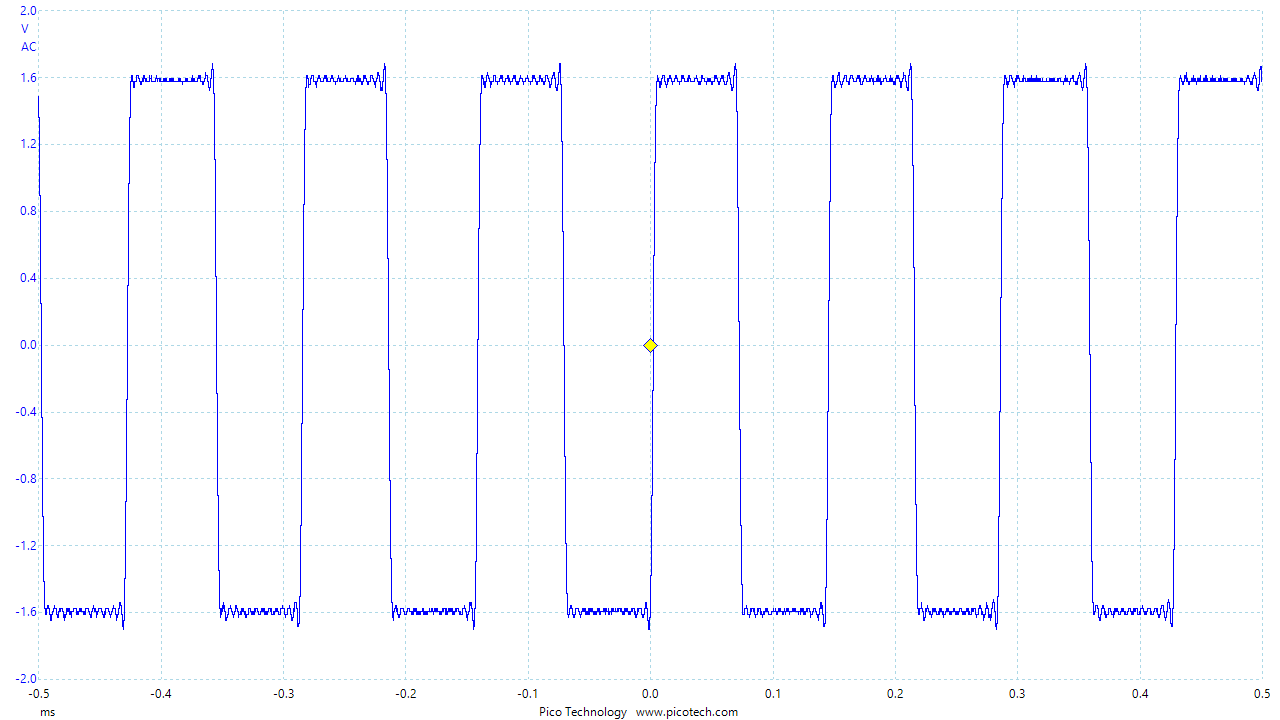
Task: Click the 0.5 time axis value
Action: [x=1262, y=693]
